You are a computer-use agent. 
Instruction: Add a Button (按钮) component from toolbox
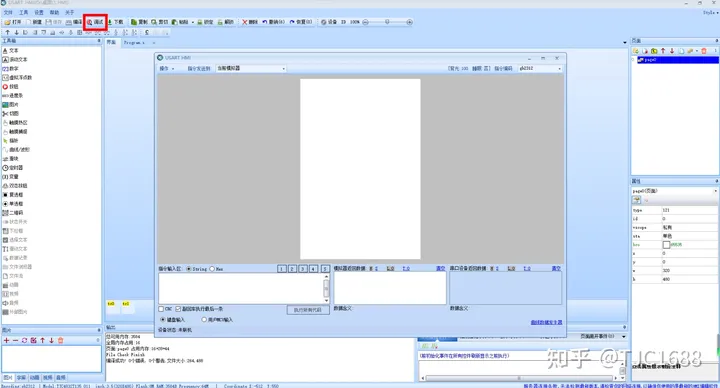(x=11, y=86)
